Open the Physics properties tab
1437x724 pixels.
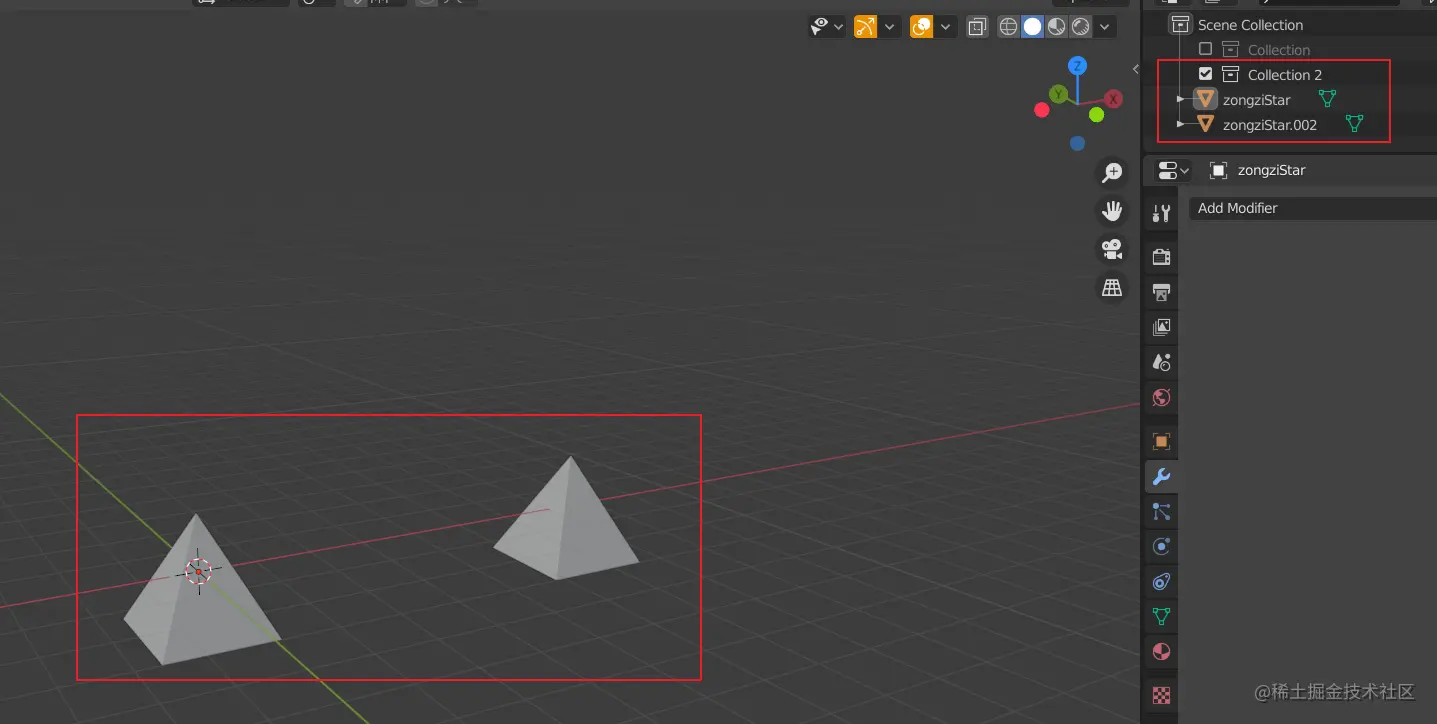coord(1161,547)
